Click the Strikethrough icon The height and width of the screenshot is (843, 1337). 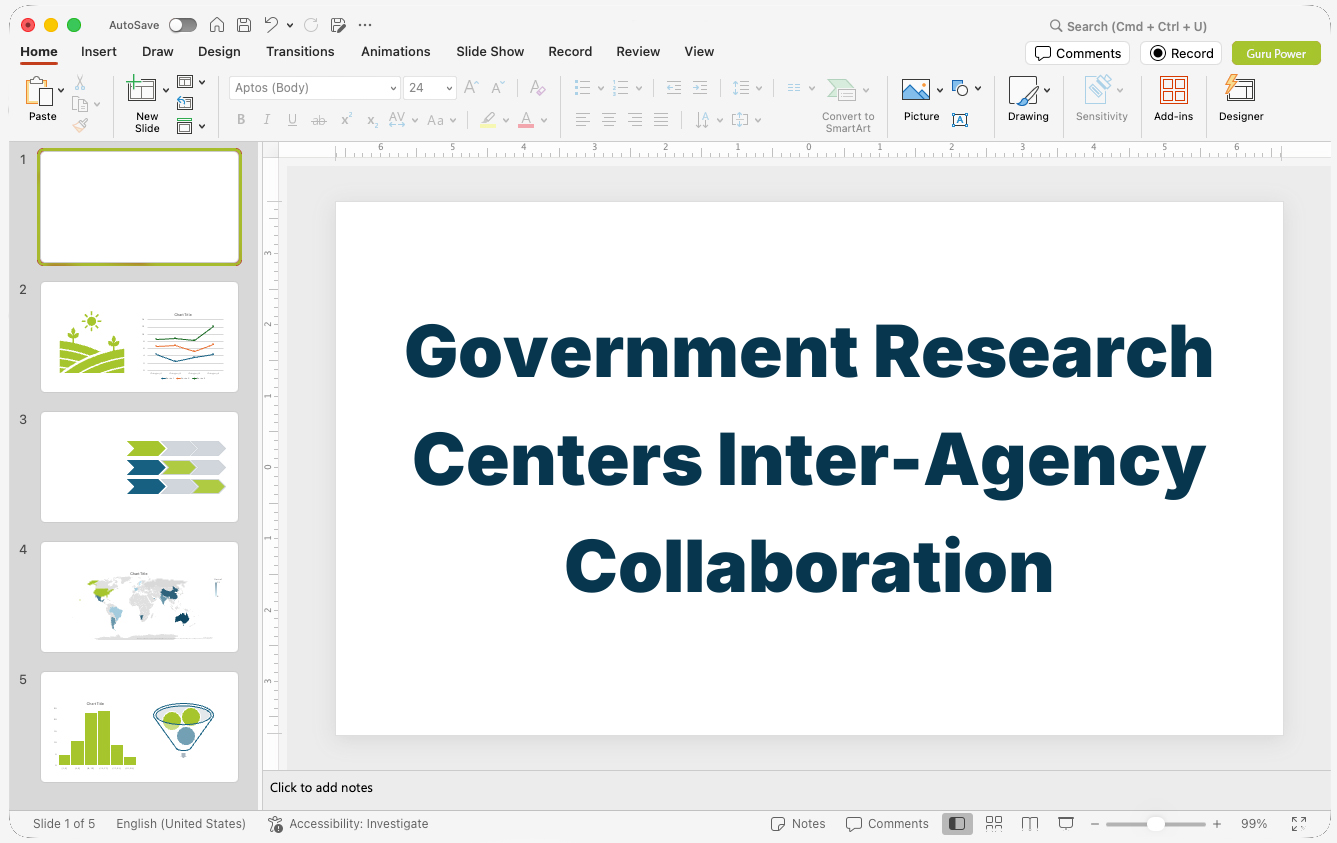319,120
